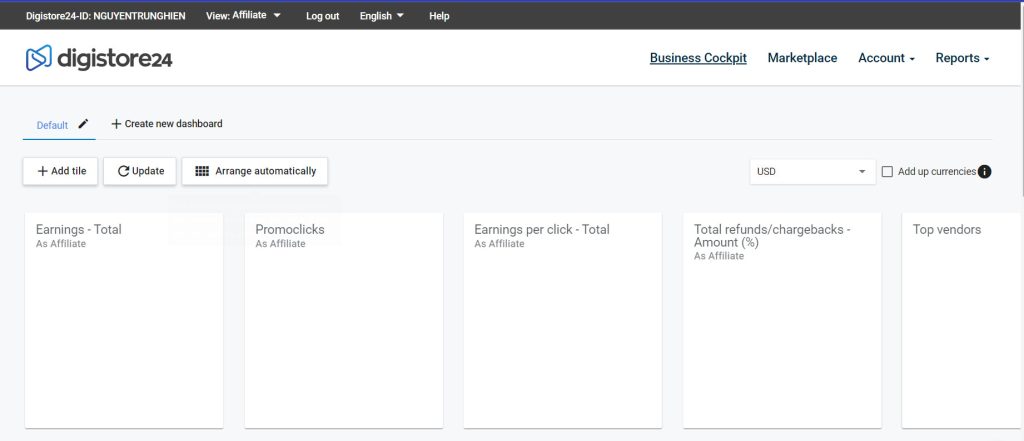Click the grid icon for Arrange automatically

202,171
